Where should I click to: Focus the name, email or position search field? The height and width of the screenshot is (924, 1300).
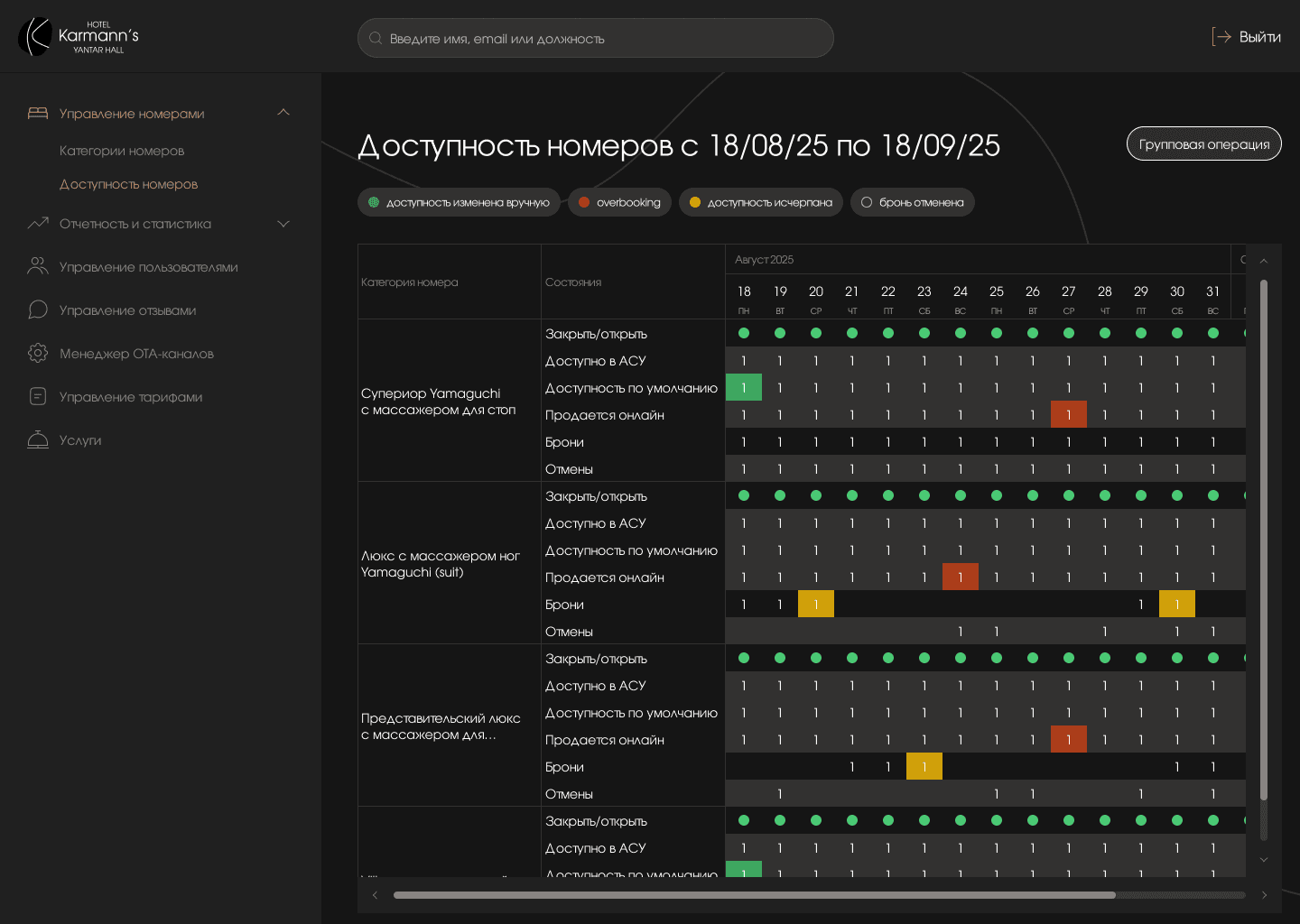click(596, 39)
